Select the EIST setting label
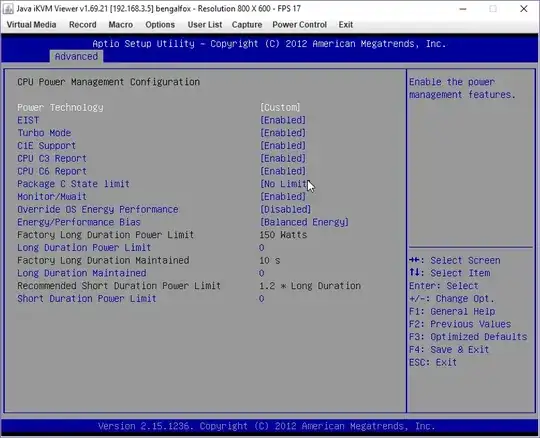This screenshot has width=540, height=438. pos(28,120)
